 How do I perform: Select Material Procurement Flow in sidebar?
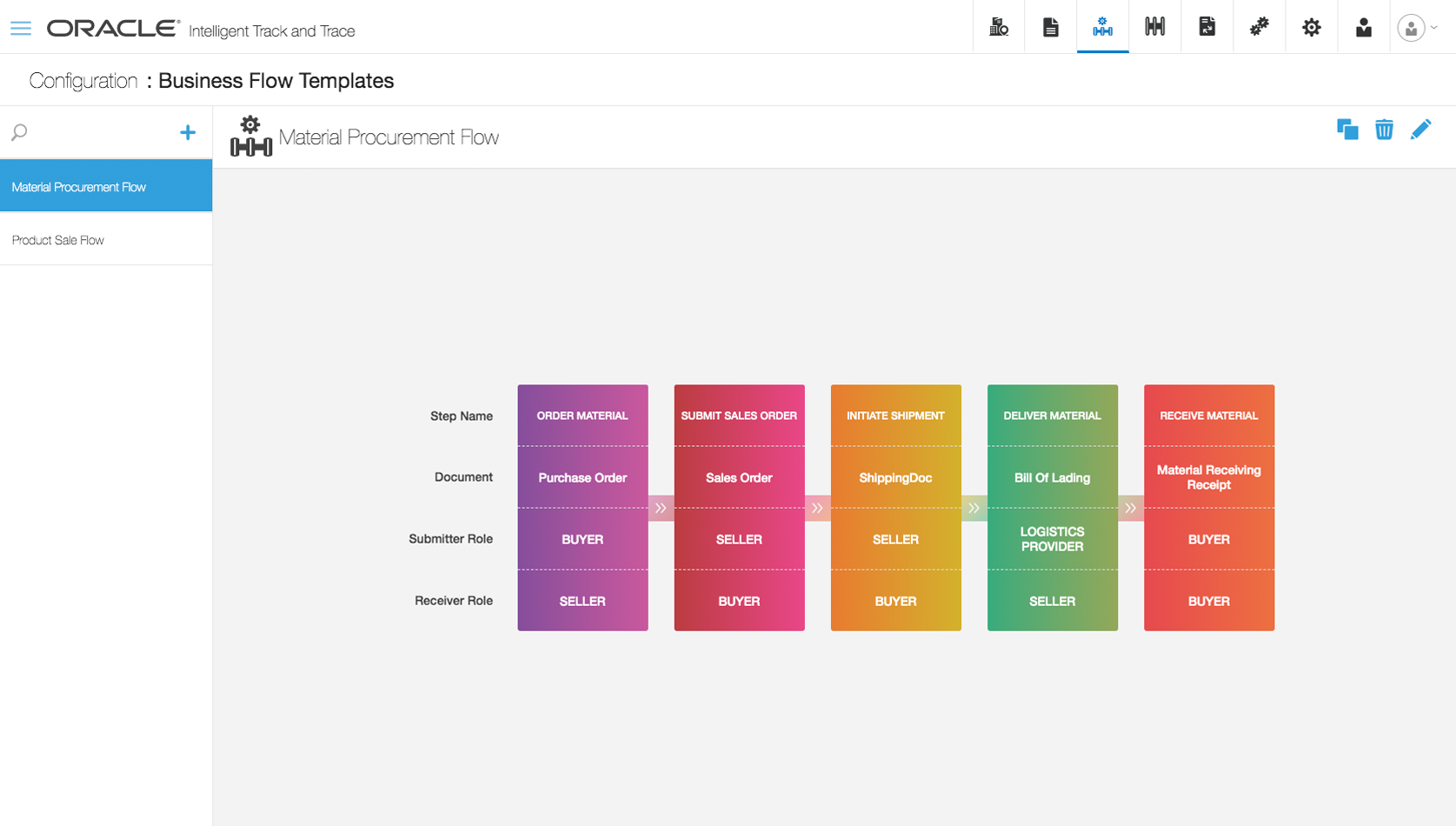pos(106,187)
